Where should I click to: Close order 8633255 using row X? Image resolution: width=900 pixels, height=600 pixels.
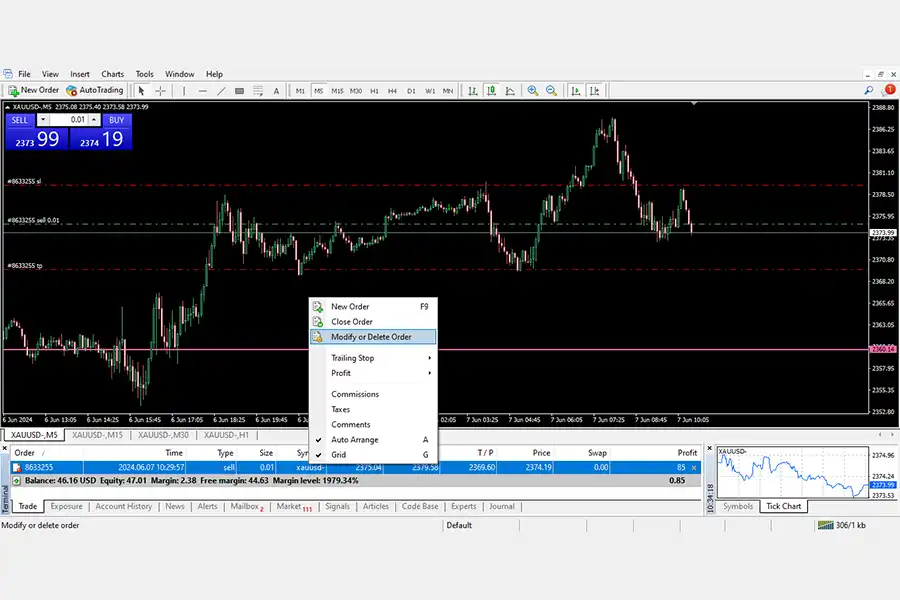coord(694,468)
